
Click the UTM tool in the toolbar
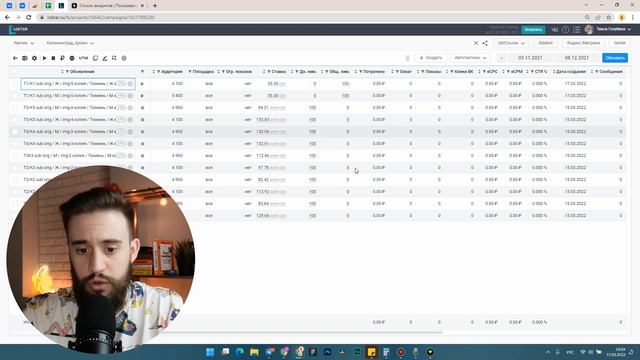83,58
